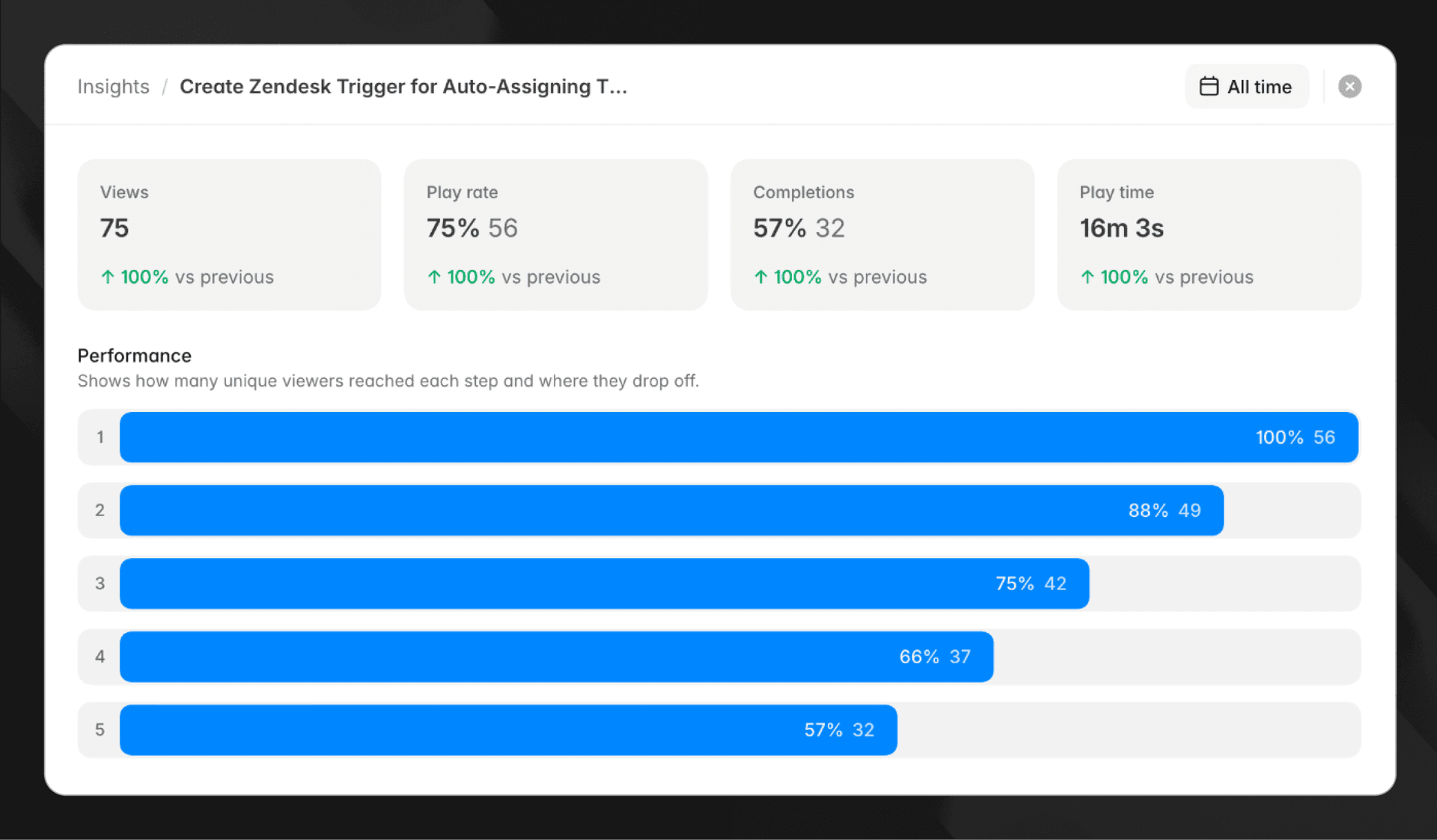The height and width of the screenshot is (840, 1437).
Task: Click the Play time stat card
Action: [1209, 234]
